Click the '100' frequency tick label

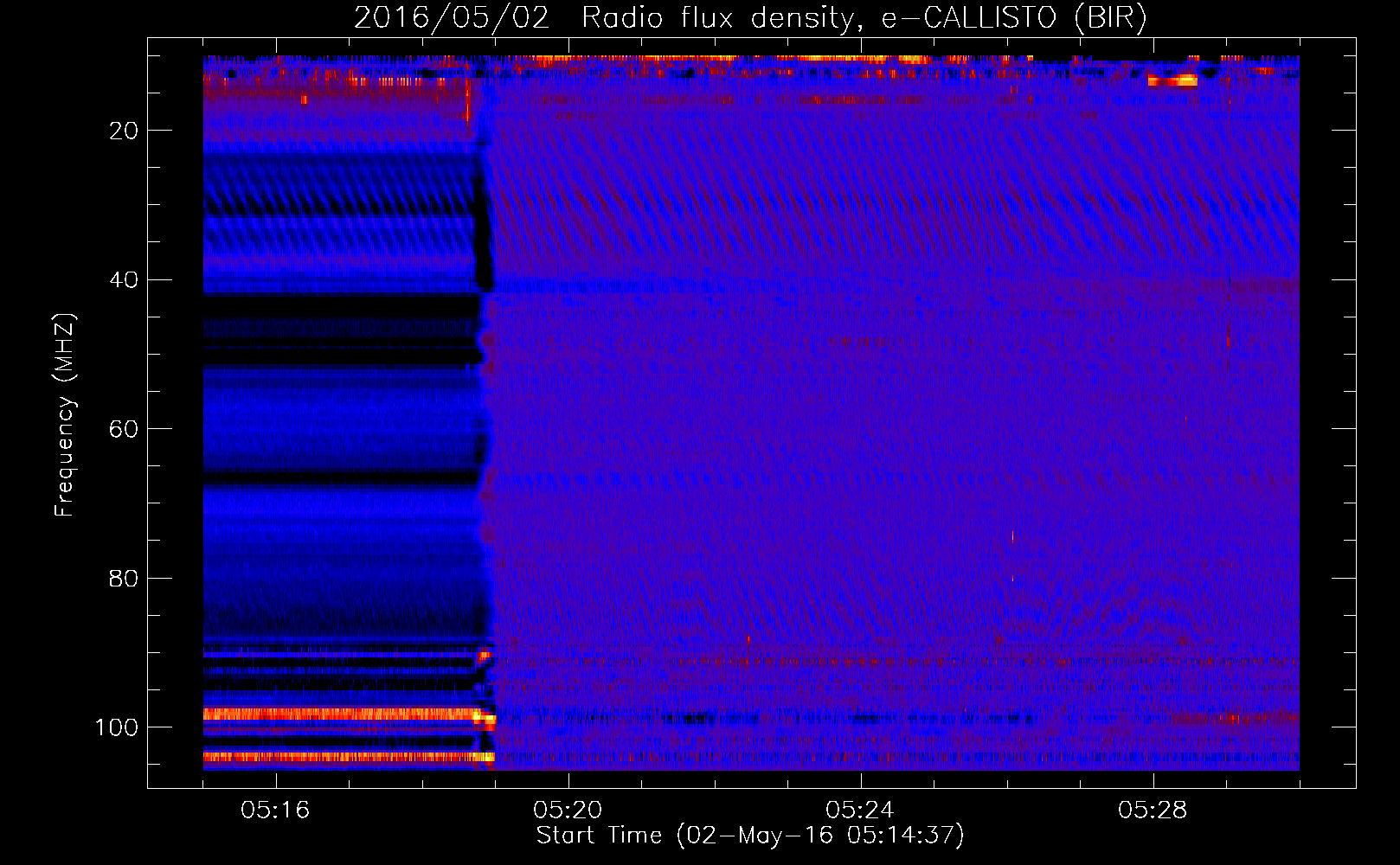pos(117,727)
